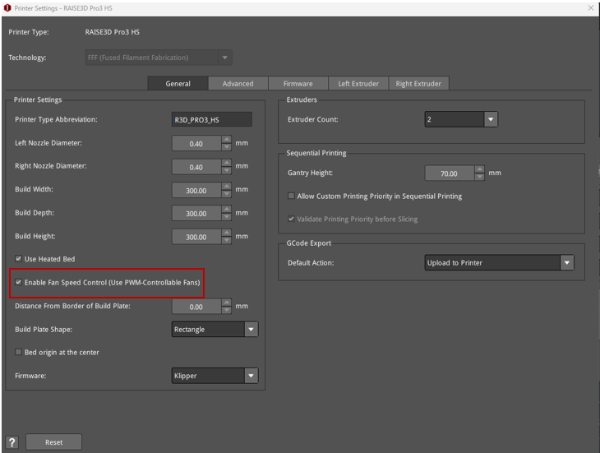Screen dimensions: 600x453
Task: Switch to the General tab
Action: [178, 83]
